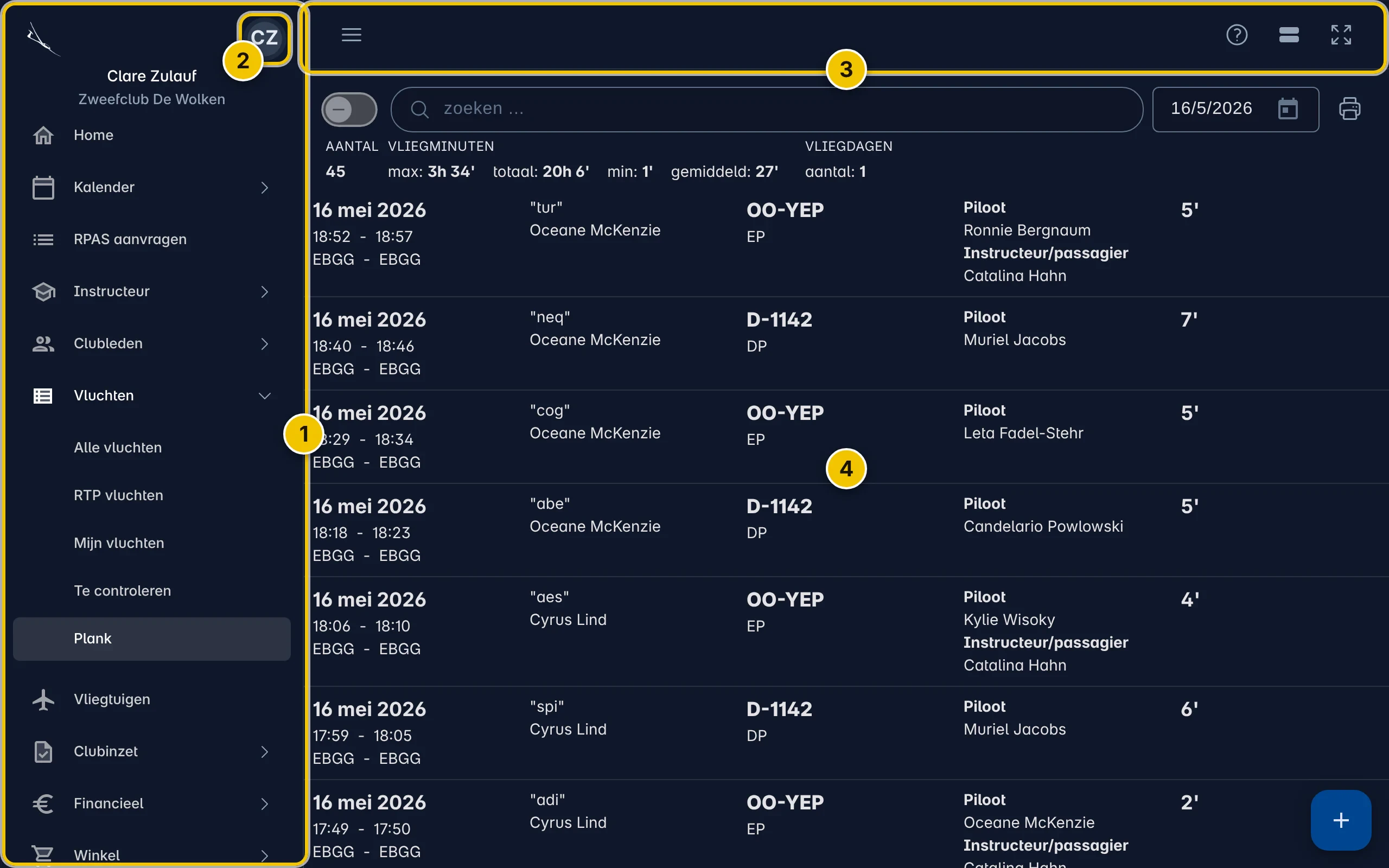The image size is (1389, 868).
Task: Click the RPAS aanvragen list icon
Action: pyautogui.click(x=43, y=239)
